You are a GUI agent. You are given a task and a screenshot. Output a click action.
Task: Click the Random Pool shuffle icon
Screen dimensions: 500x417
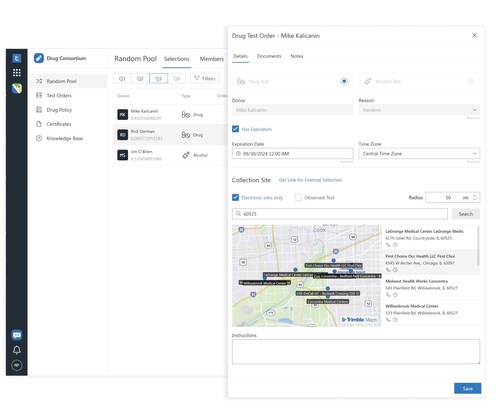39,81
